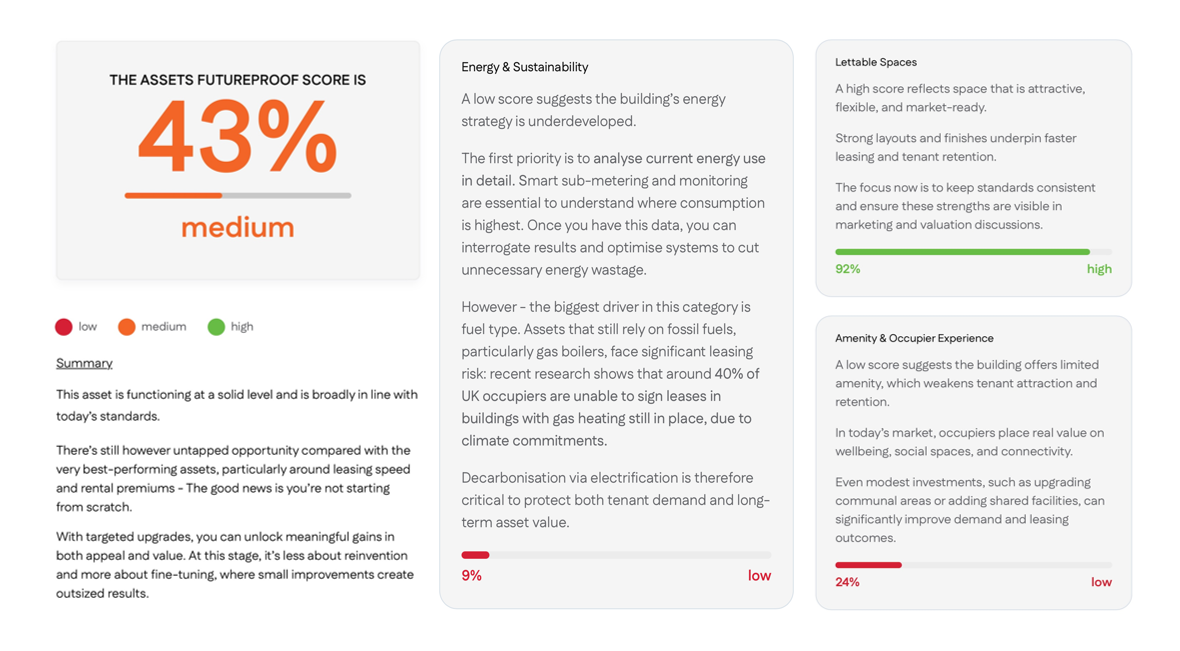Click the Energy & Sustainability heading
This screenshot has width=1180, height=651.
[525, 67]
